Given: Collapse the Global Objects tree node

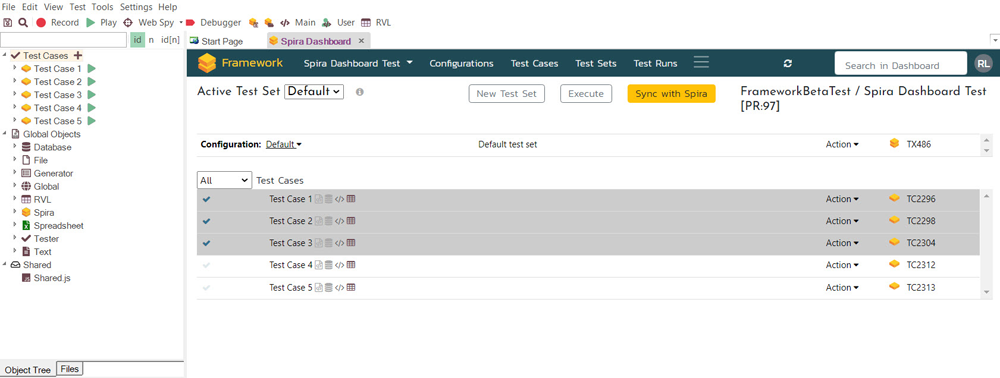Looking at the screenshot, I should click(x=5, y=134).
